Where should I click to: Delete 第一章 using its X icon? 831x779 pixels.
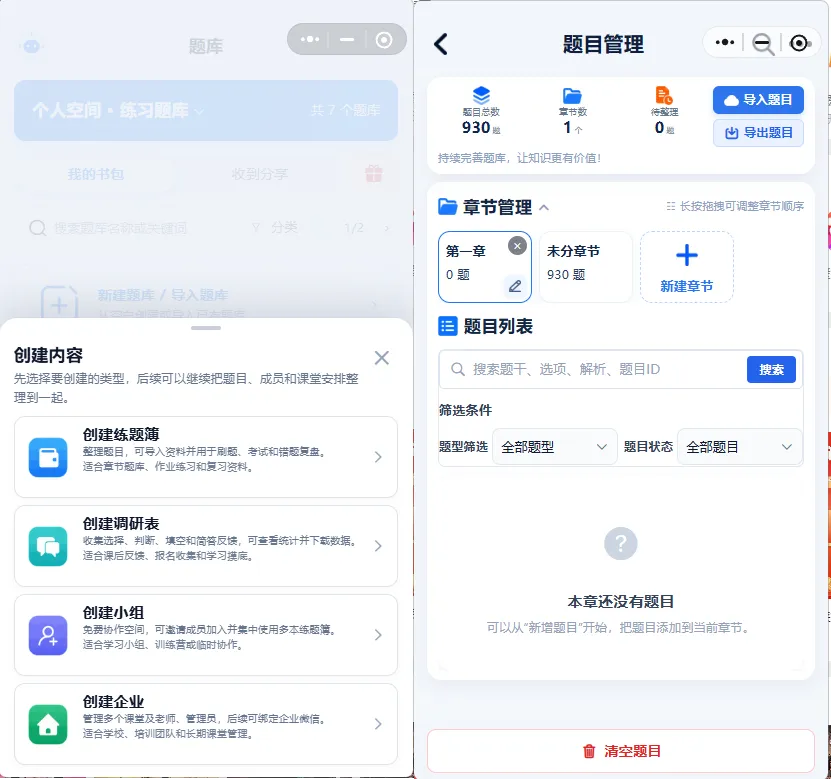tap(517, 246)
